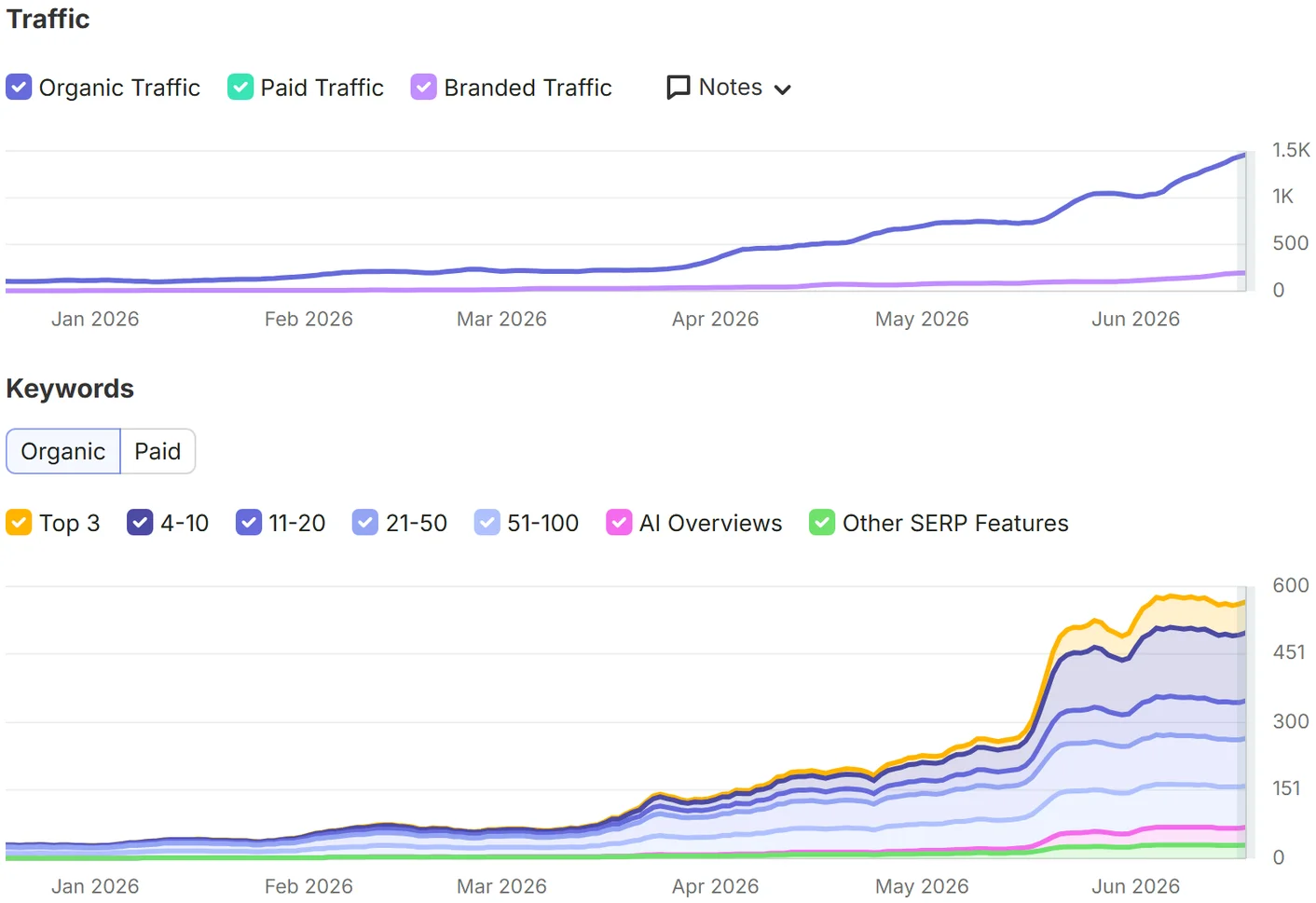Uncheck the Organic Traffic checkbox
This screenshot has width=1316, height=903.
pos(19,88)
